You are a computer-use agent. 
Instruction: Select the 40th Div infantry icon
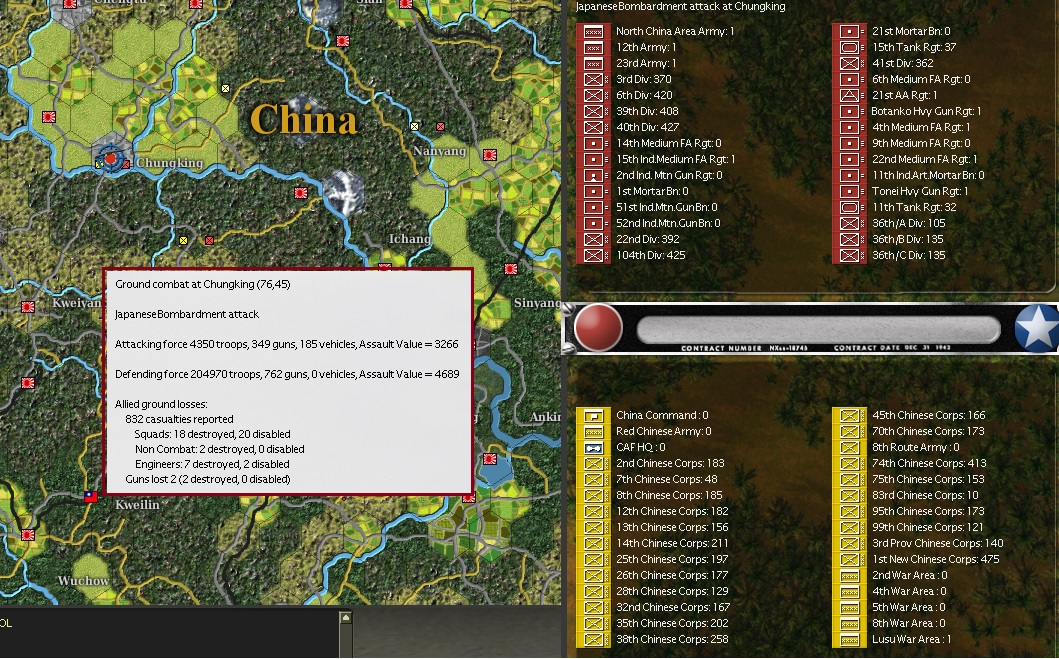click(x=593, y=127)
